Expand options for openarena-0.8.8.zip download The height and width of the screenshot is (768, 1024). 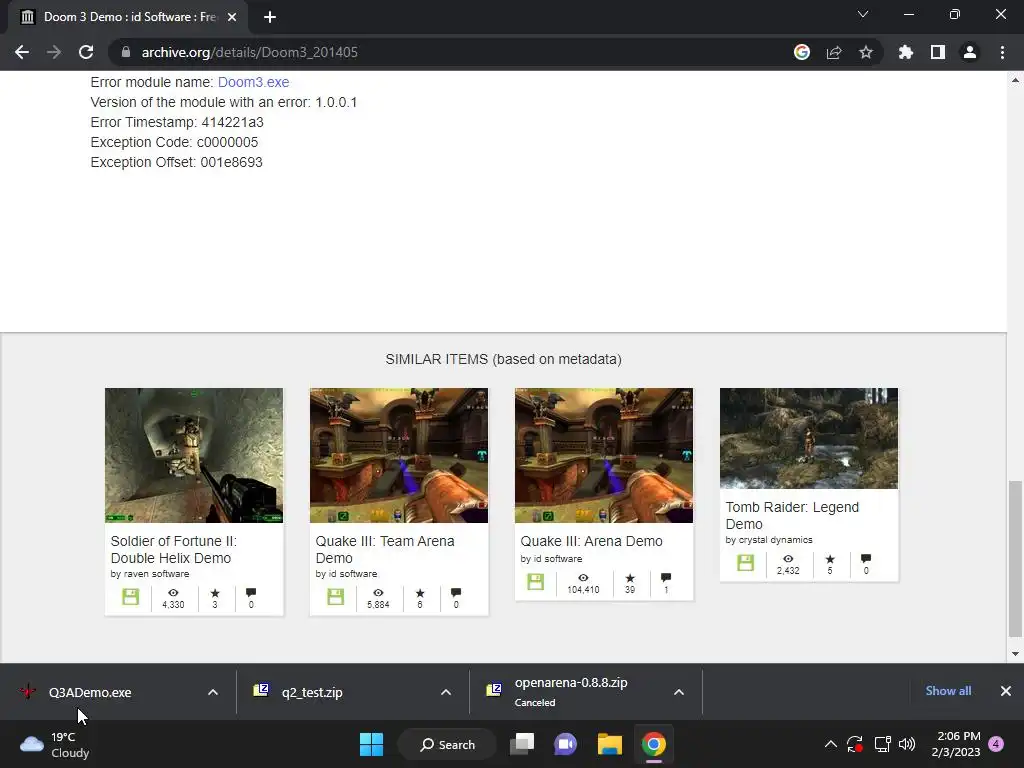tap(679, 692)
